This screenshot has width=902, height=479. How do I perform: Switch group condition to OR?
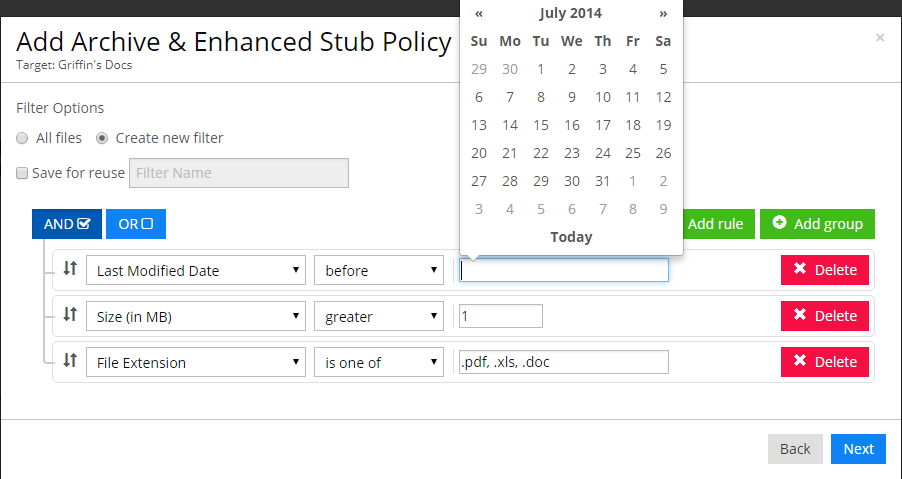(136, 224)
